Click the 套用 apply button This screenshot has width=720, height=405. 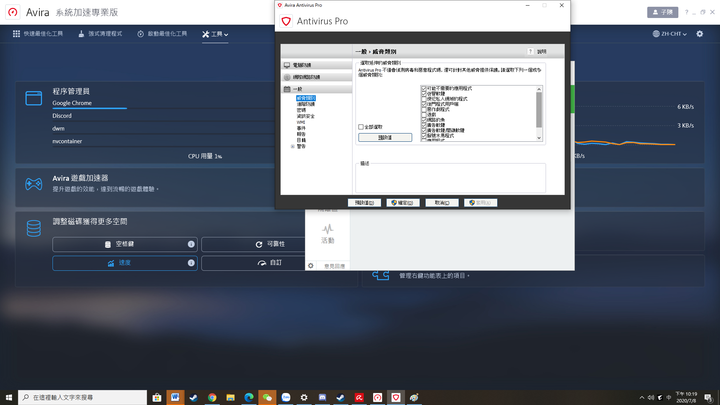(x=480, y=202)
